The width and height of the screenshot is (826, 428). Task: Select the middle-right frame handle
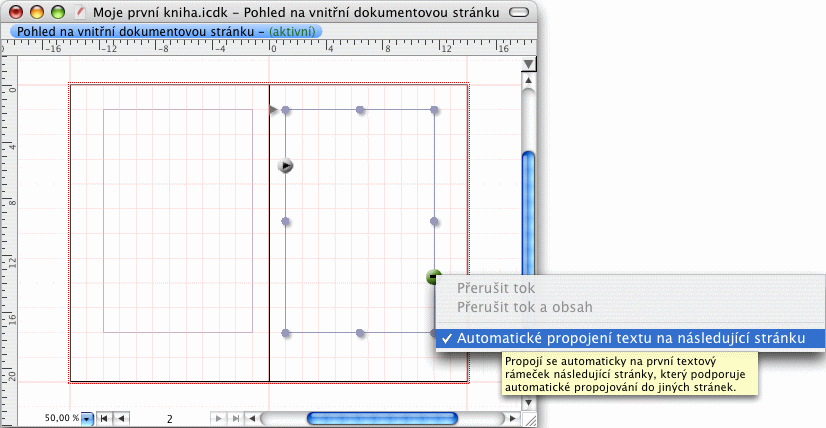[434, 221]
